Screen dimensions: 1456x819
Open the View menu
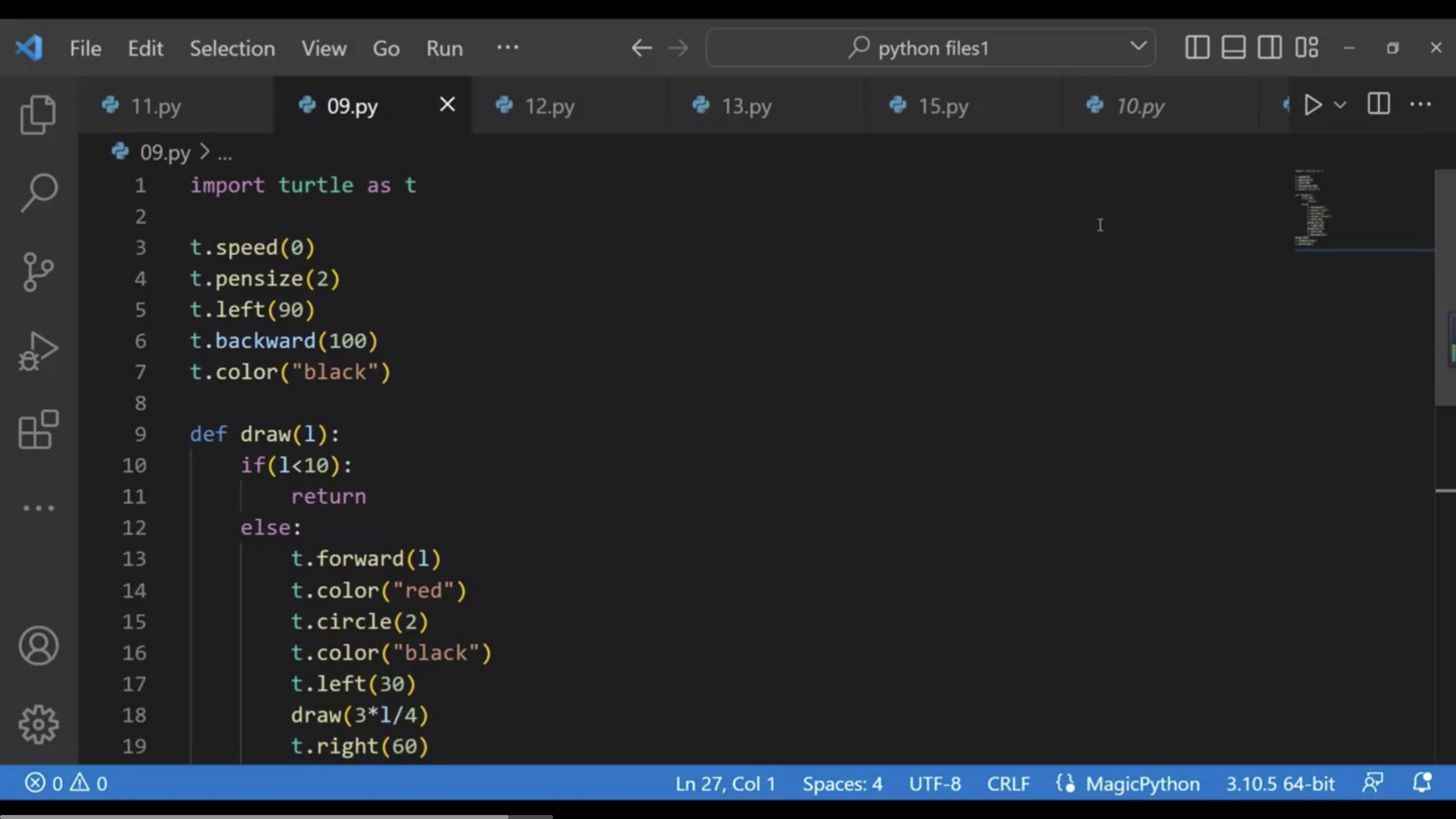(324, 49)
